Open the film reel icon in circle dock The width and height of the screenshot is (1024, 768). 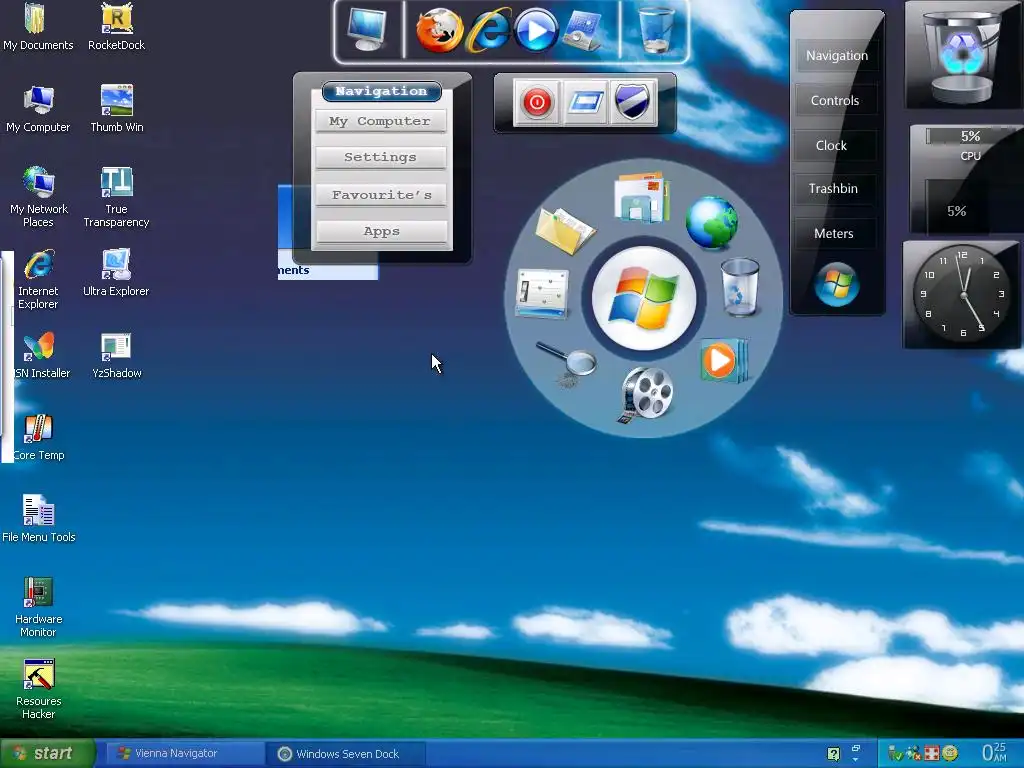pos(646,394)
